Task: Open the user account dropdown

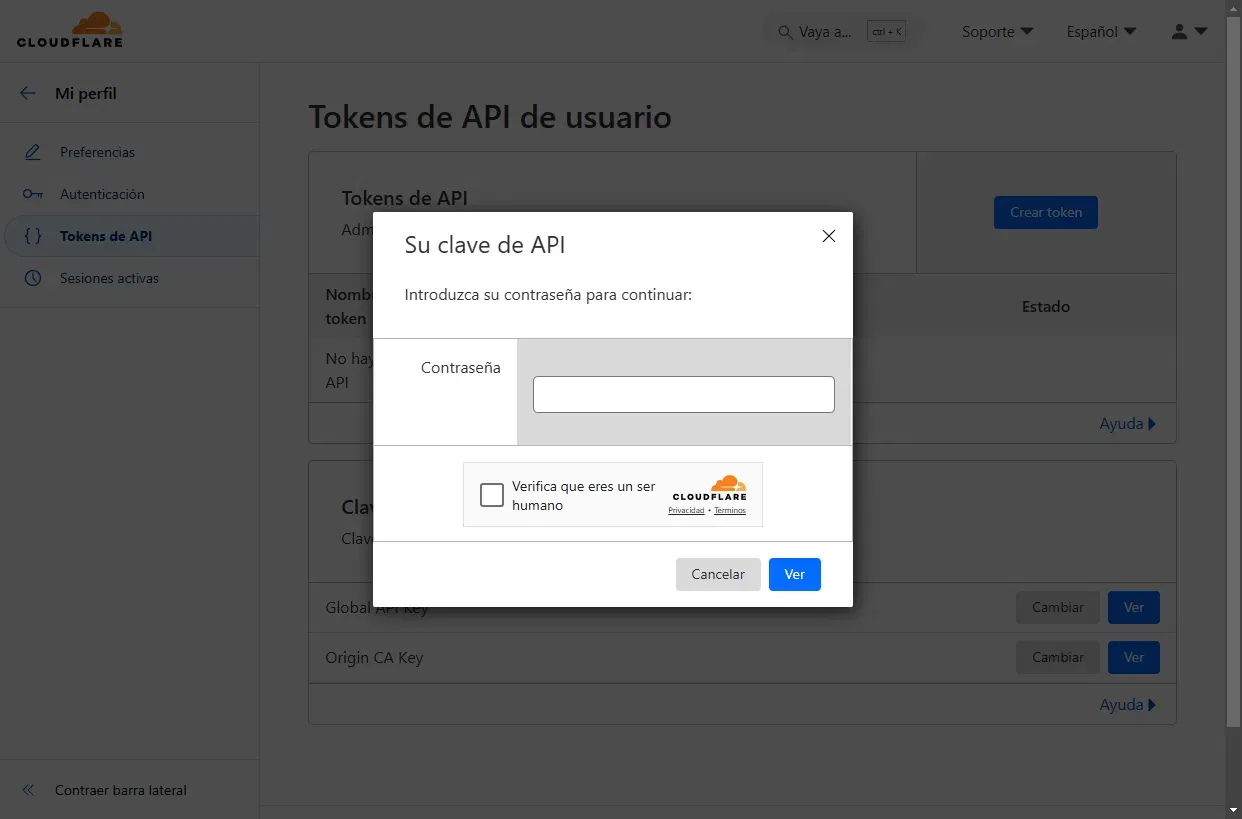Action: pos(1189,32)
